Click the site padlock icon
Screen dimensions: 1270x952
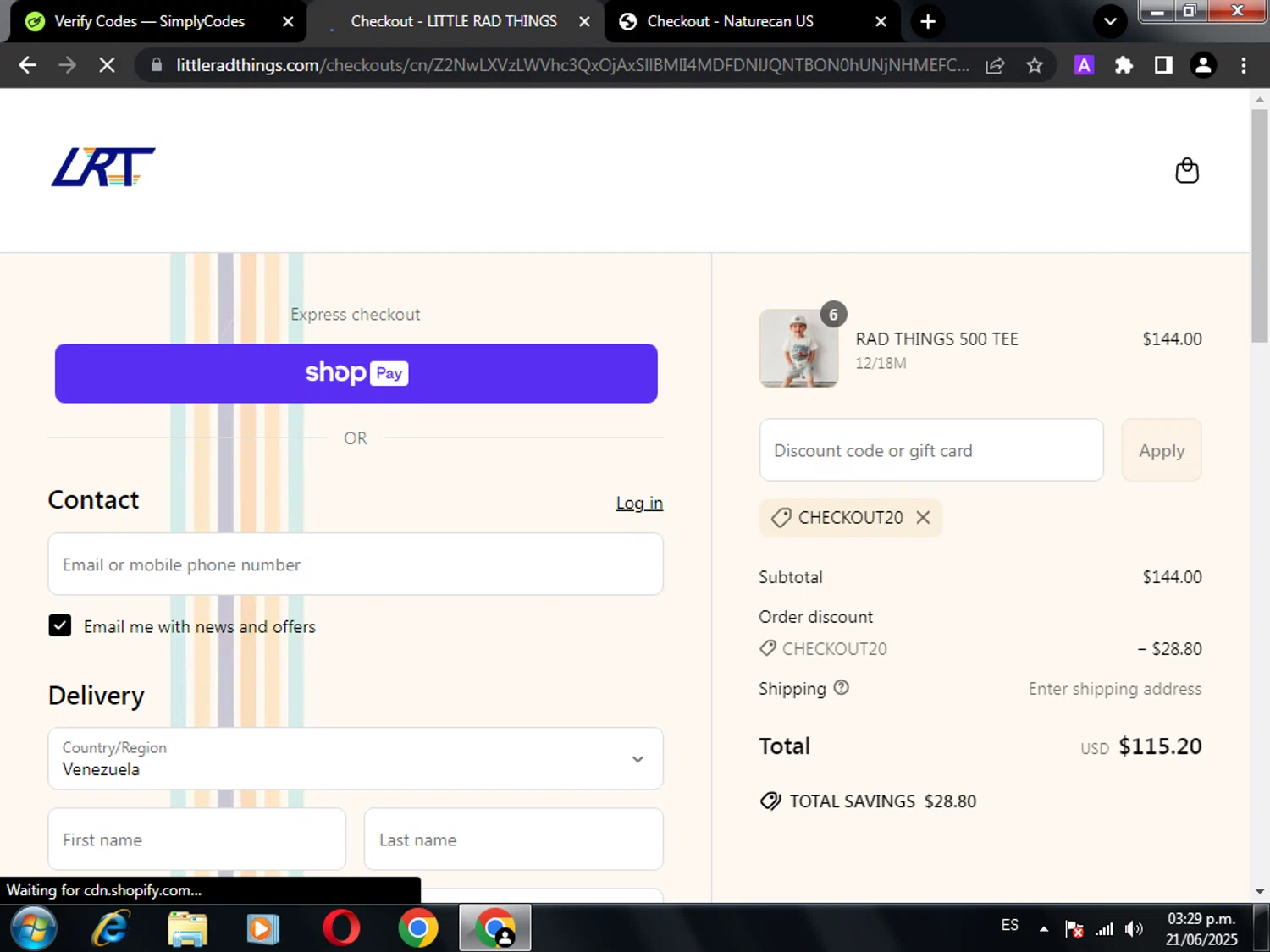(x=157, y=65)
